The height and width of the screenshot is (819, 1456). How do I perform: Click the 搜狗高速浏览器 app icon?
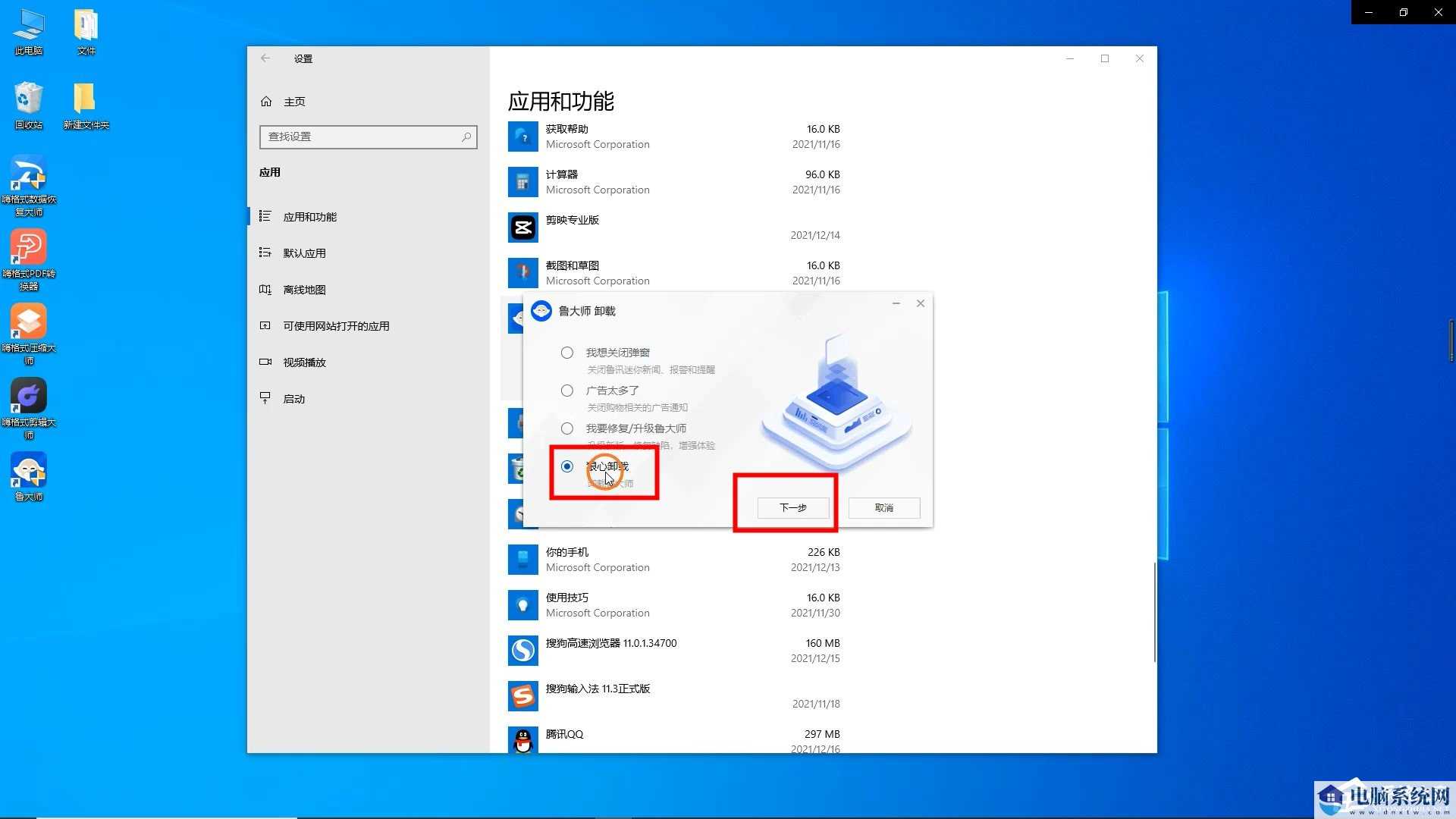[x=522, y=651]
